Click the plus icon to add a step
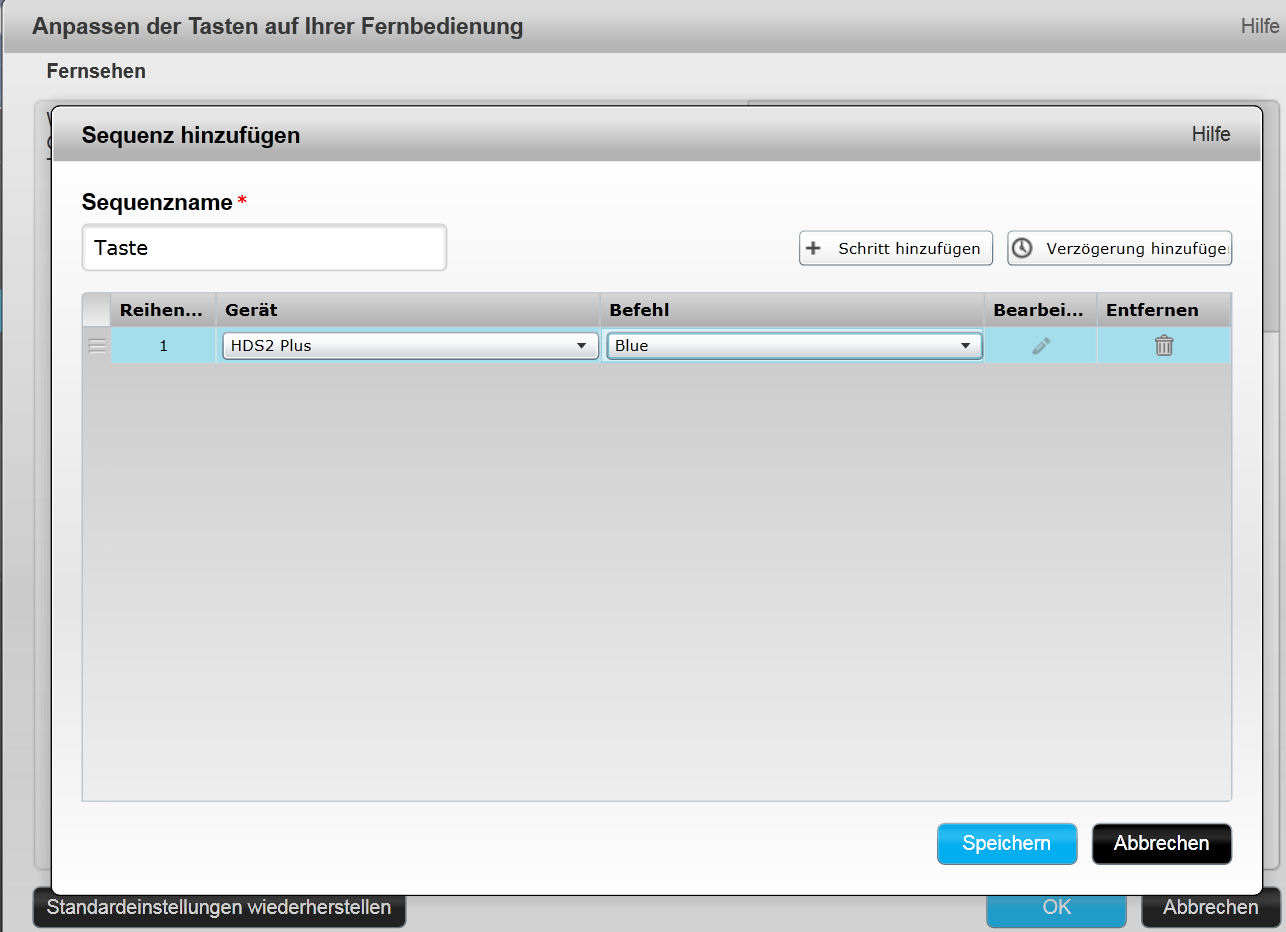Viewport: 1286px width, 932px height. [x=814, y=248]
